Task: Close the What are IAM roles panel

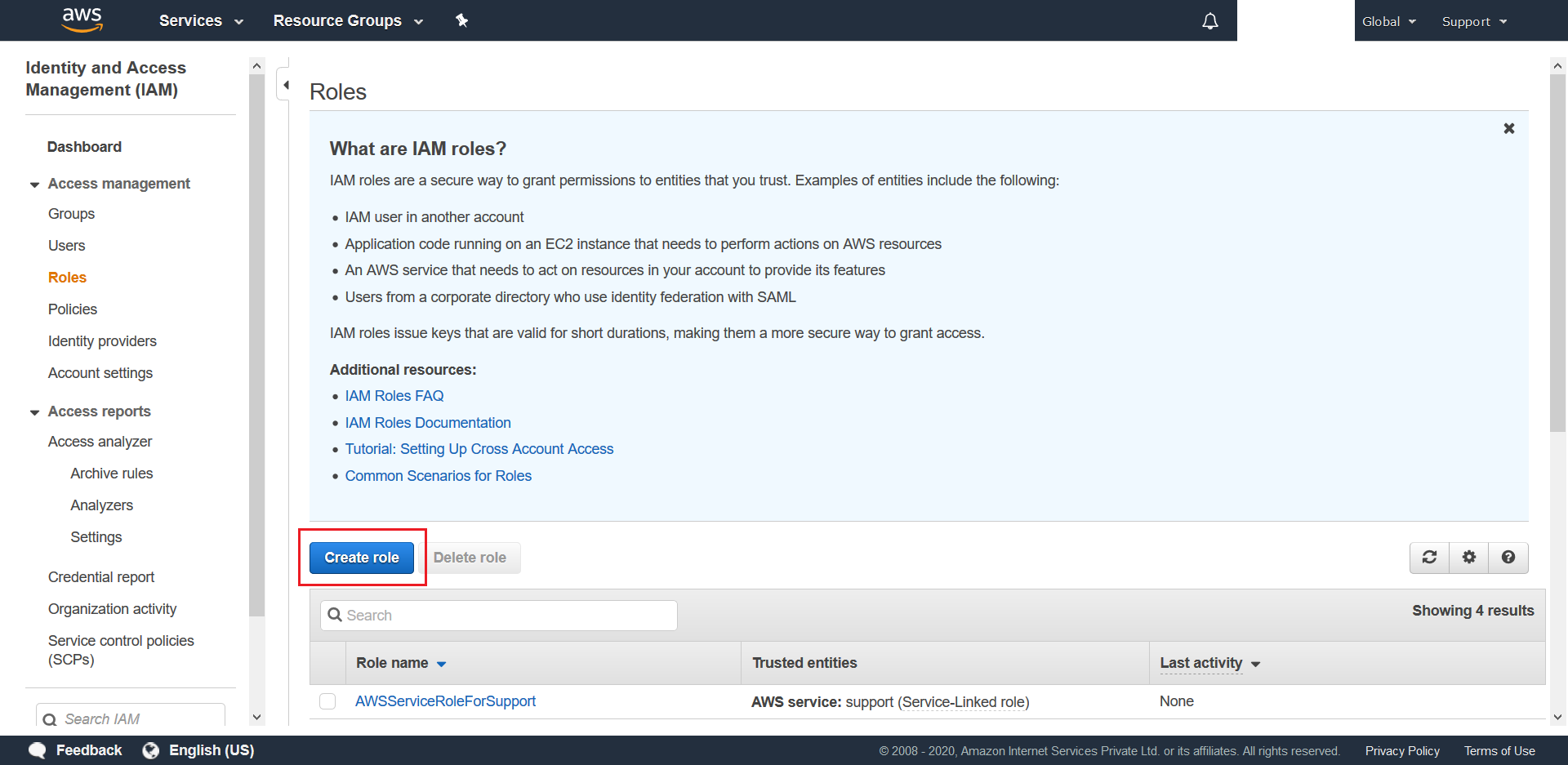Action: point(1509,128)
